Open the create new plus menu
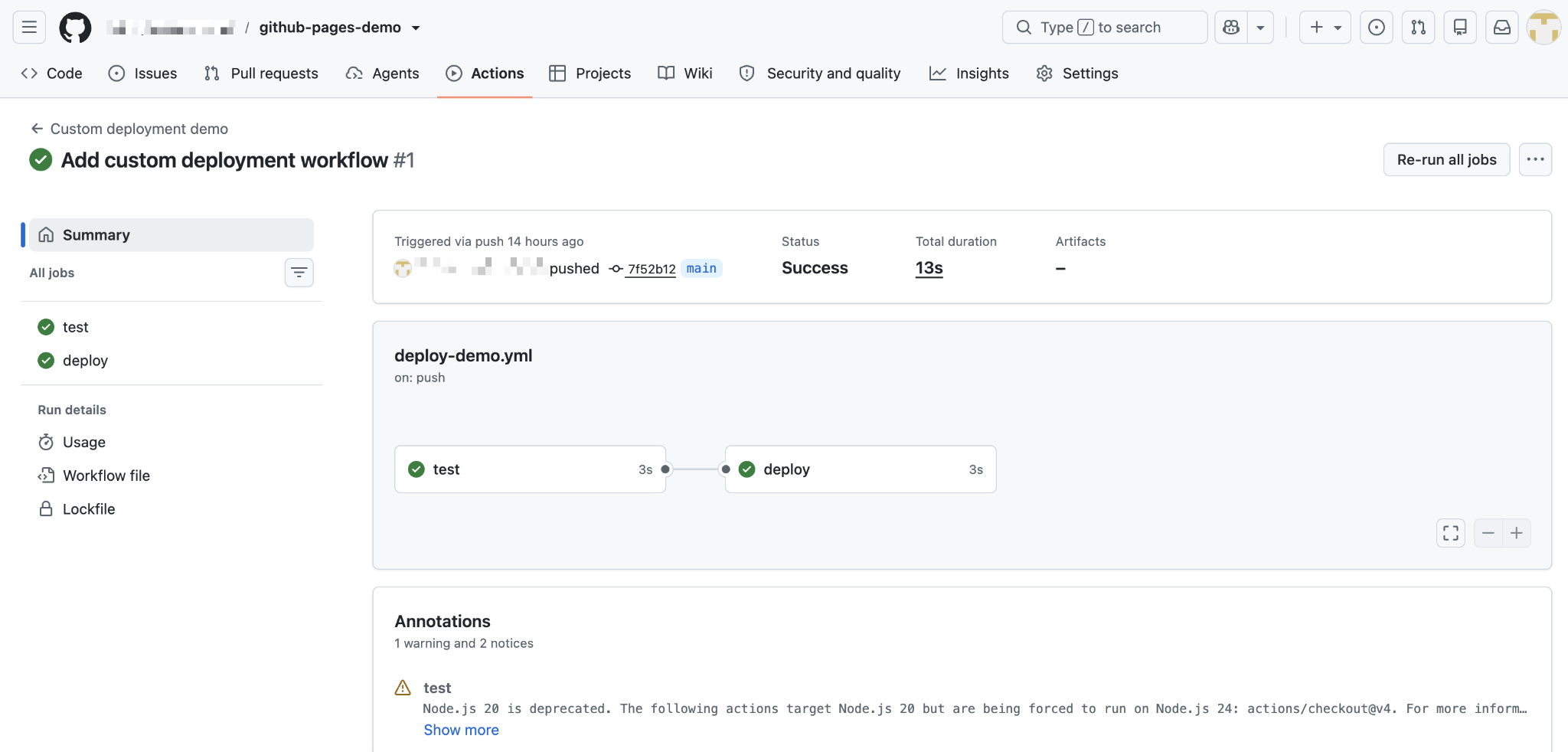The height and width of the screenshot is (752, 1568). [1325, 28]
